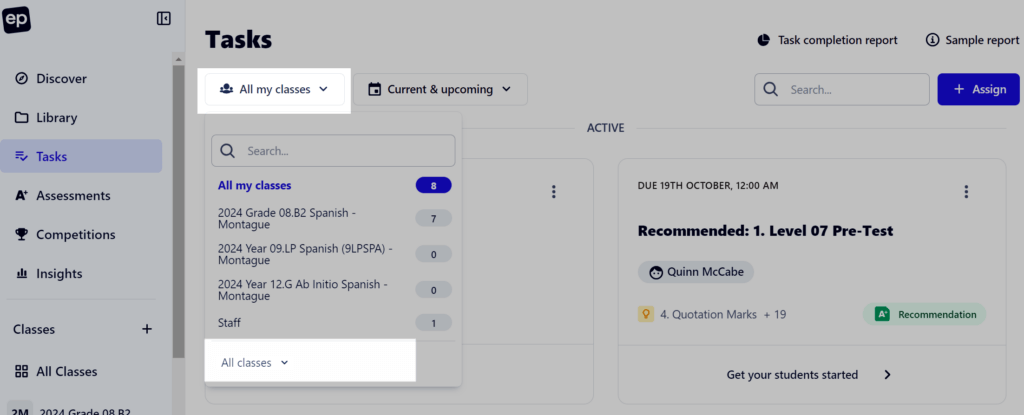This screenshot has width=1024, height=415.
Task: Click the Quinn McCabe student chip
Action: click(696, 272)
